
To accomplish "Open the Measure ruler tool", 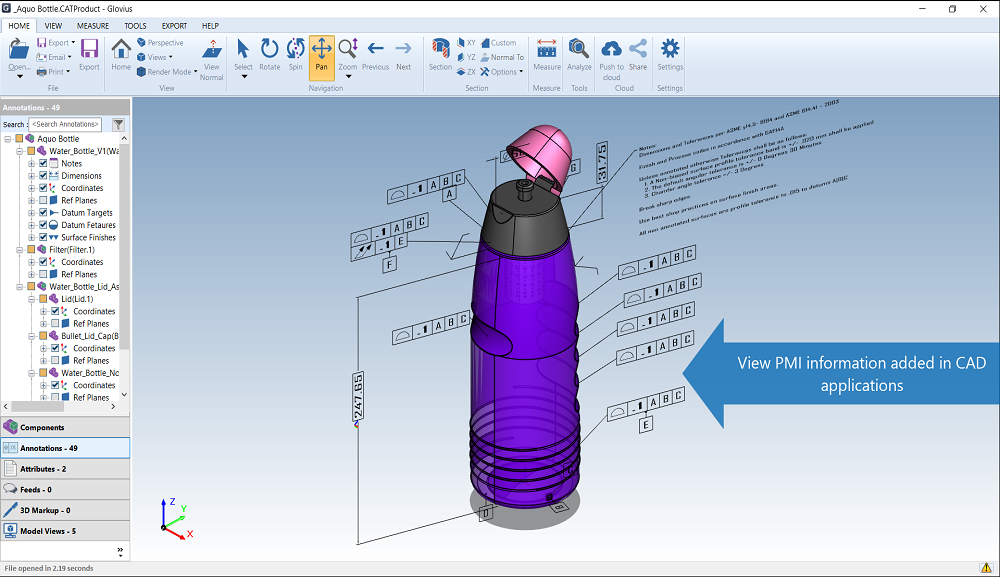I will (547, 54).
